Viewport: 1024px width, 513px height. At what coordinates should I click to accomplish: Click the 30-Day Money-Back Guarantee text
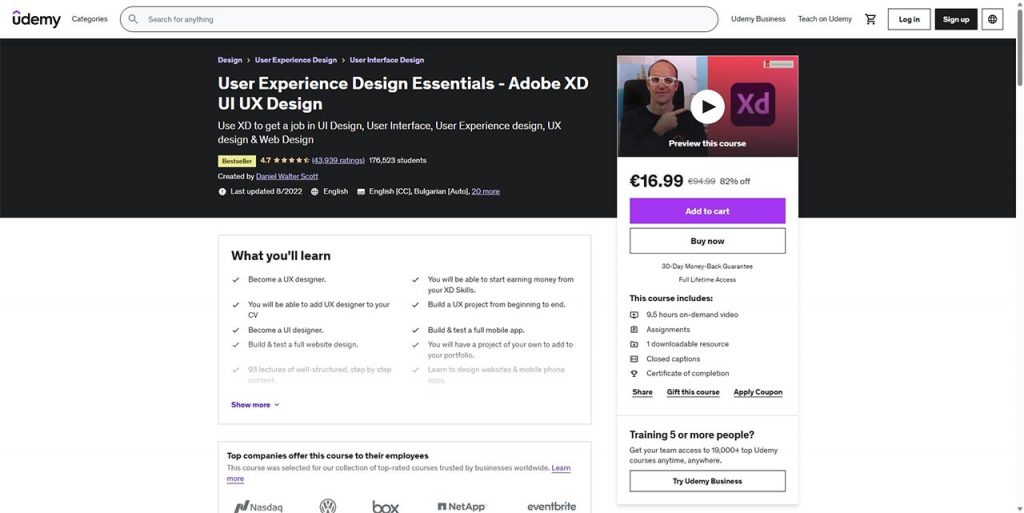click(x=707, y=266)
